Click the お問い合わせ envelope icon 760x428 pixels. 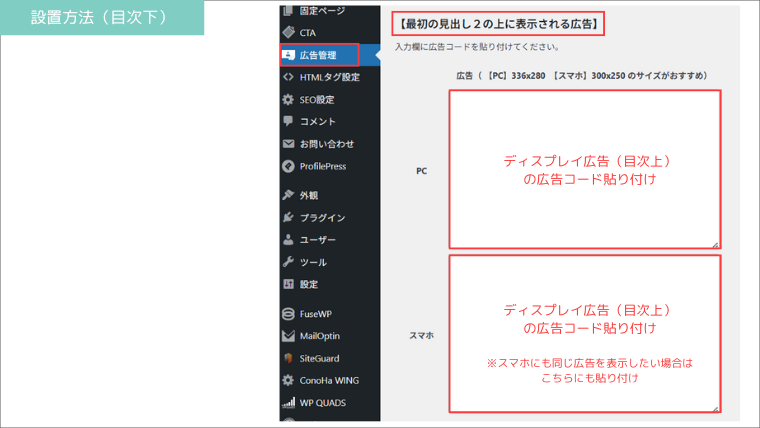[288, 143]
